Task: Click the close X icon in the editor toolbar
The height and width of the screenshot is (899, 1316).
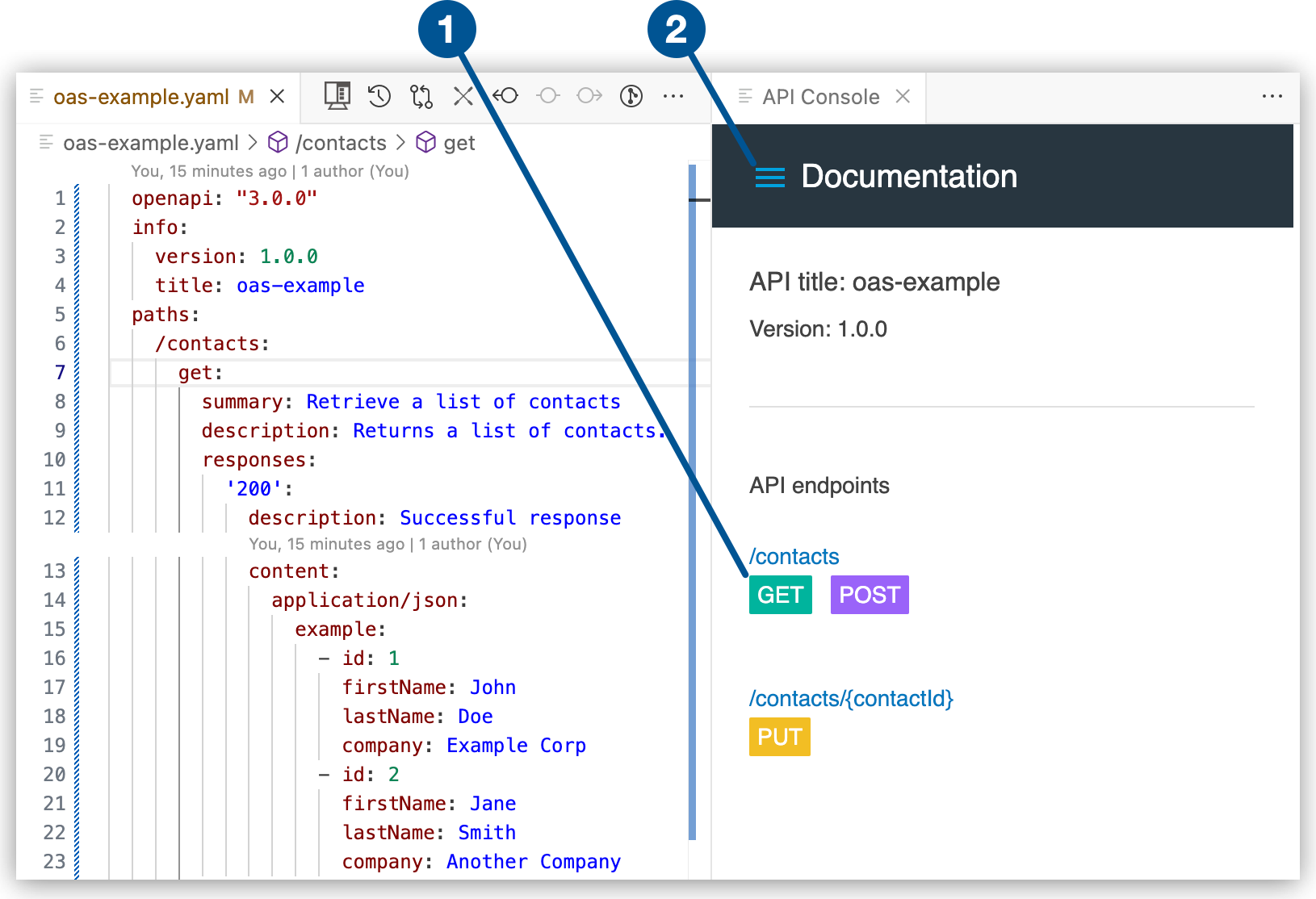Action: [463, 96]
